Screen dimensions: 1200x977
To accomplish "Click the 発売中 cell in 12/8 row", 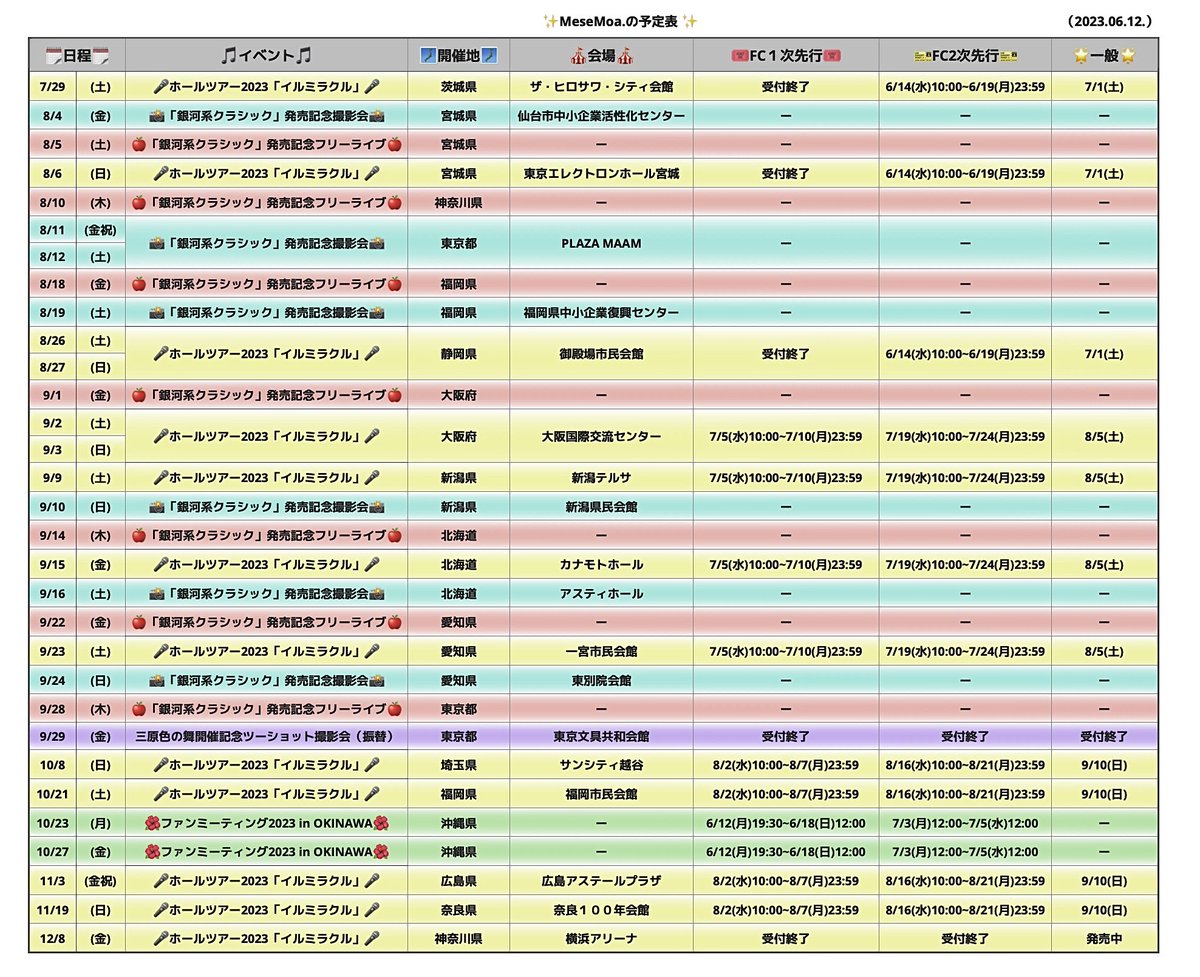I will pos(1104,938).
